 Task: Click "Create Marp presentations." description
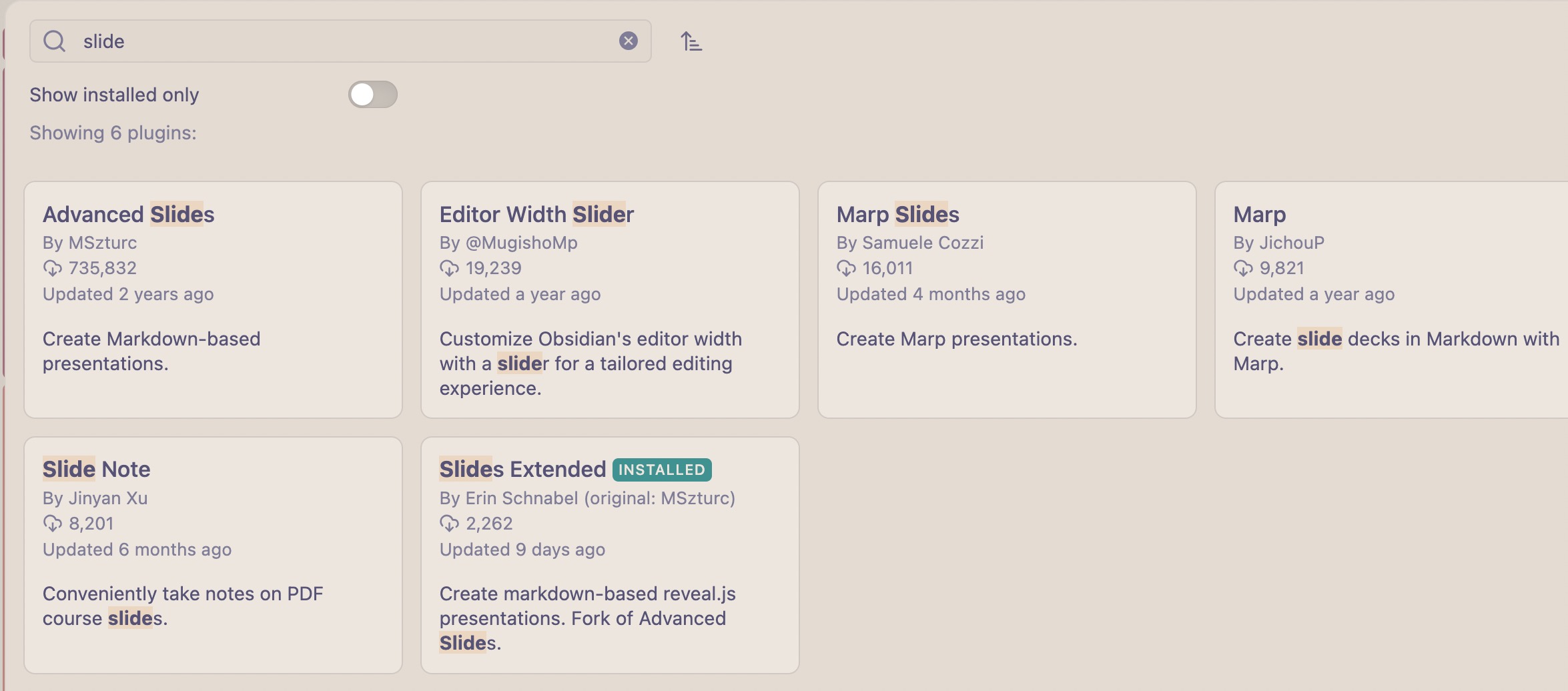957,339
